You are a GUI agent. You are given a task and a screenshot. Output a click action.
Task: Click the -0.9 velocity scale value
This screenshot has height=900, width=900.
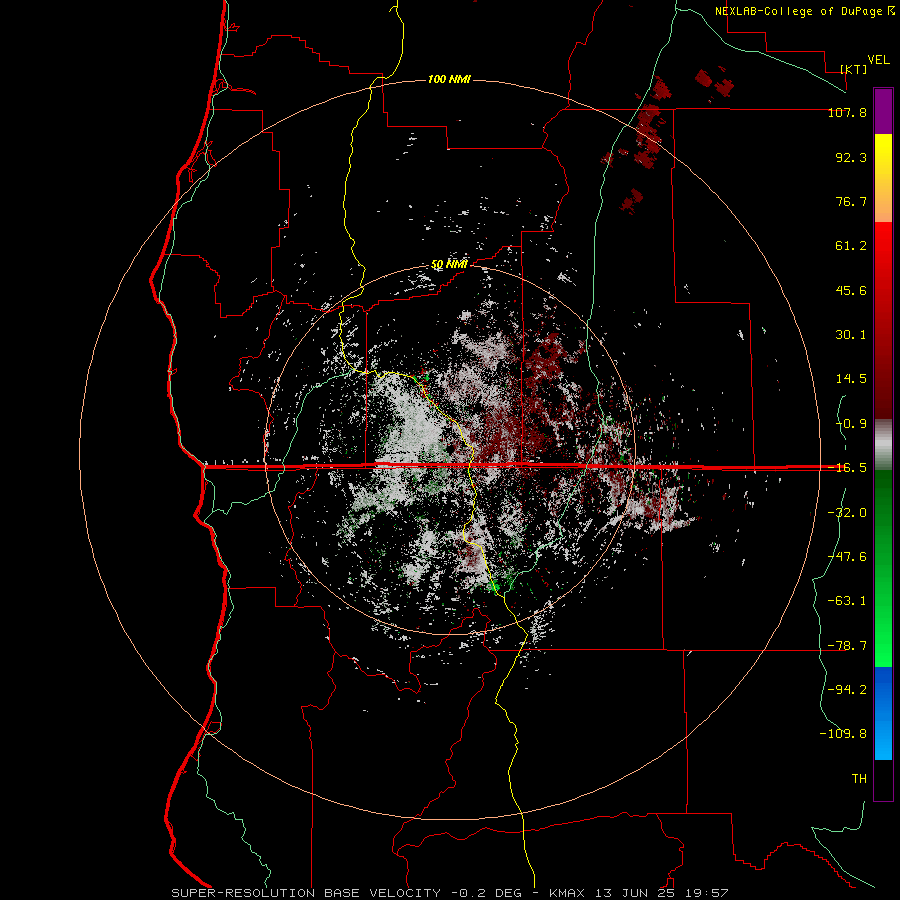pos(851,424)
